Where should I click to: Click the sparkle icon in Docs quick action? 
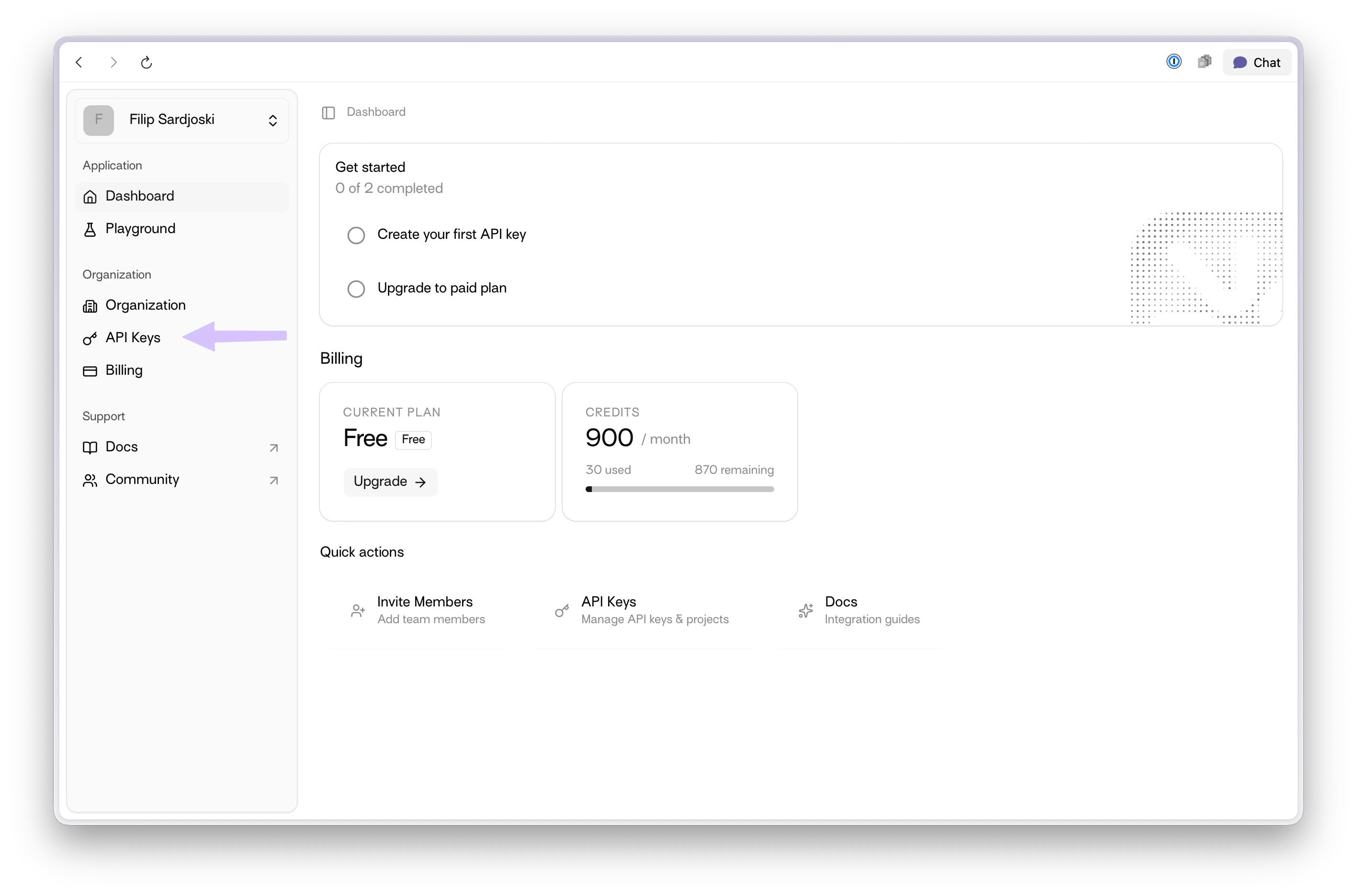click(805, 611)
